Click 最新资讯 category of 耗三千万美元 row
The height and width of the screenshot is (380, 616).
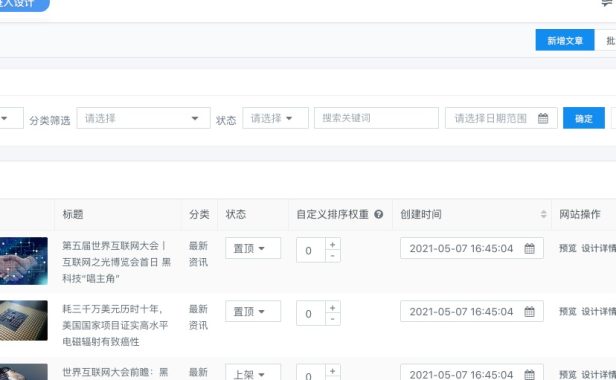coord(198,317)
